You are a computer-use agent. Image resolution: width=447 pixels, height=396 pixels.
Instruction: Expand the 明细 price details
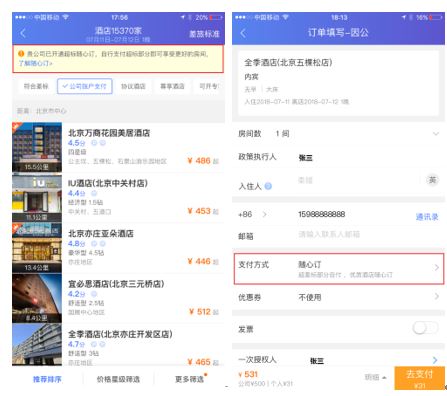pyautogui.click(x=375, y=377)
